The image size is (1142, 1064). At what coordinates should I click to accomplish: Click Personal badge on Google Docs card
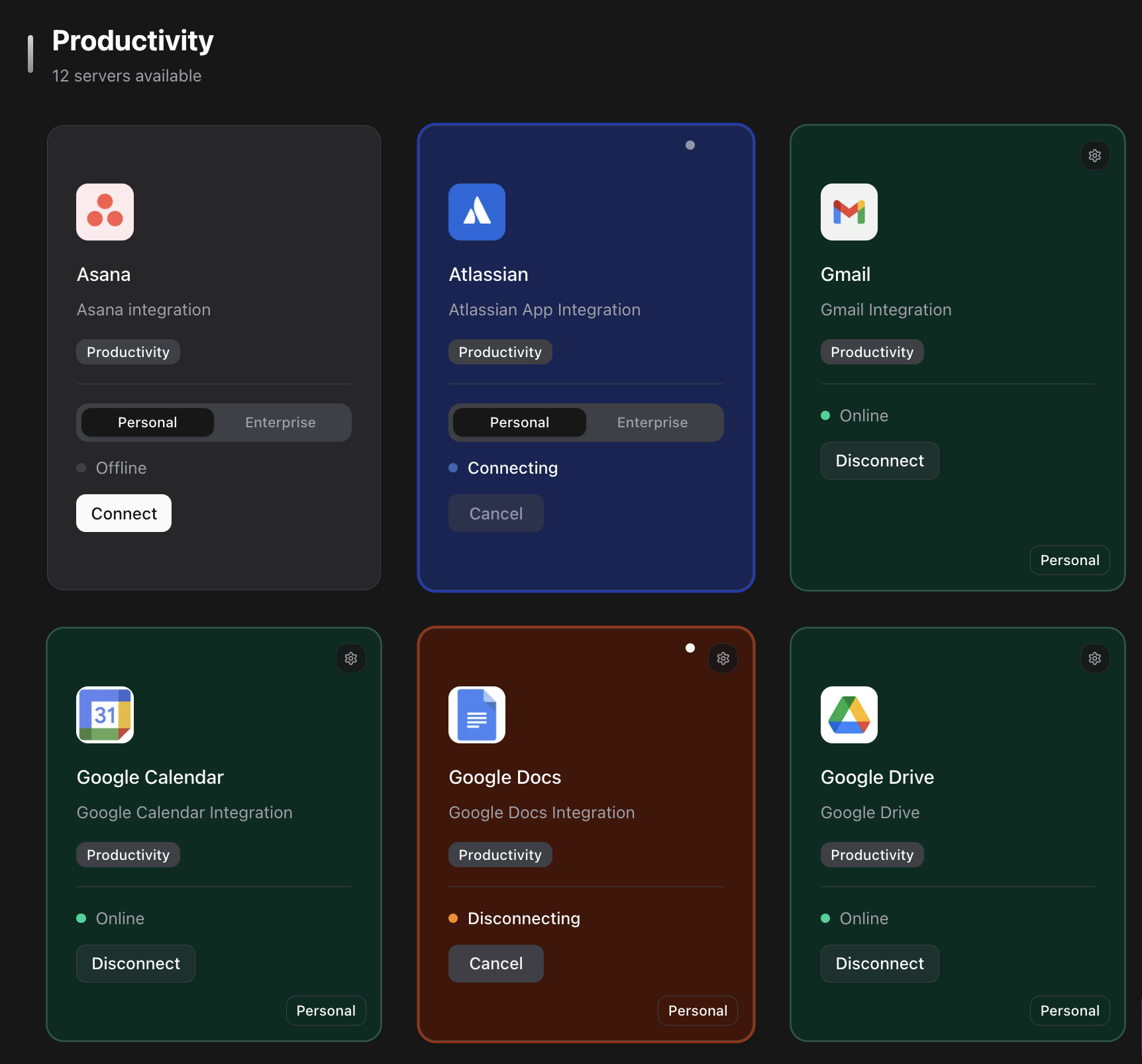point(698,1011)
